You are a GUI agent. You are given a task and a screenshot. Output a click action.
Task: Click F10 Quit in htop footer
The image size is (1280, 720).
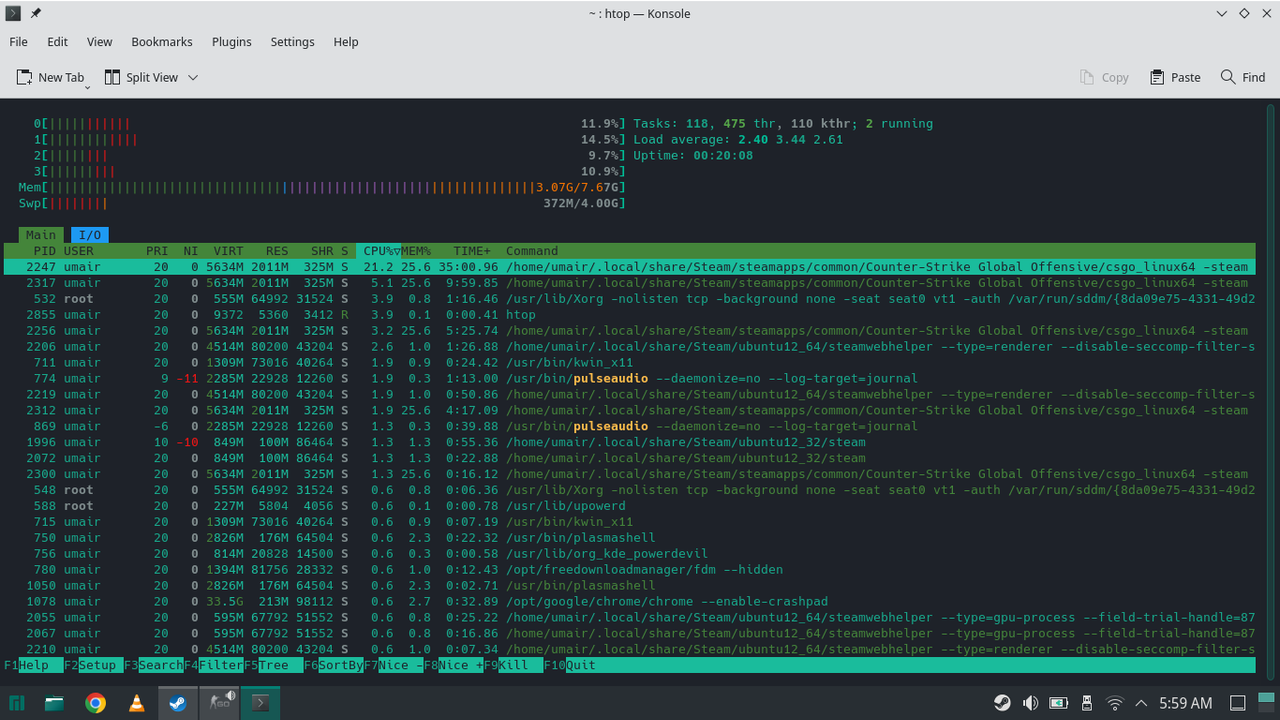click(x=570, y=665)
